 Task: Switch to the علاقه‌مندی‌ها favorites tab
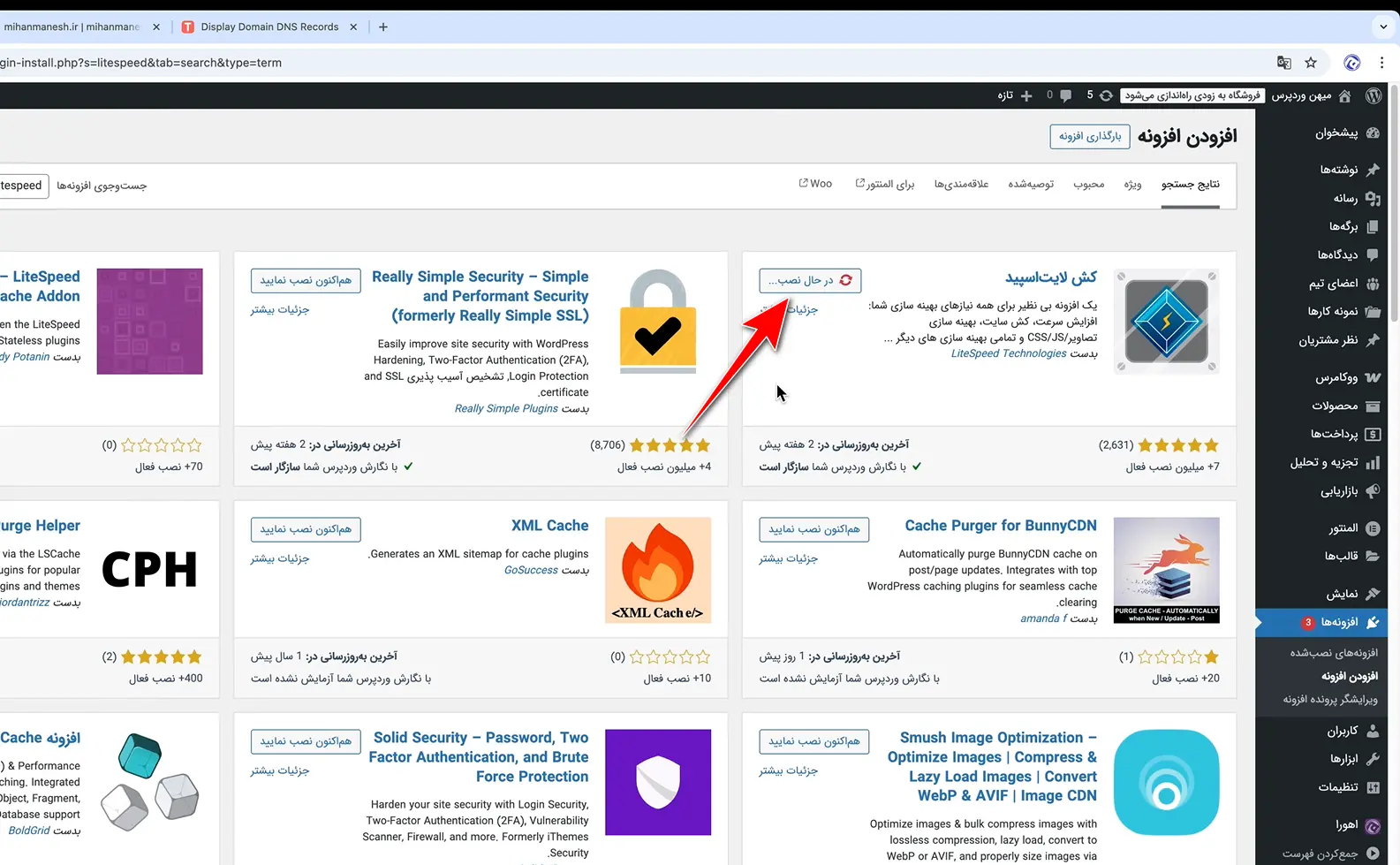(962, 184)
